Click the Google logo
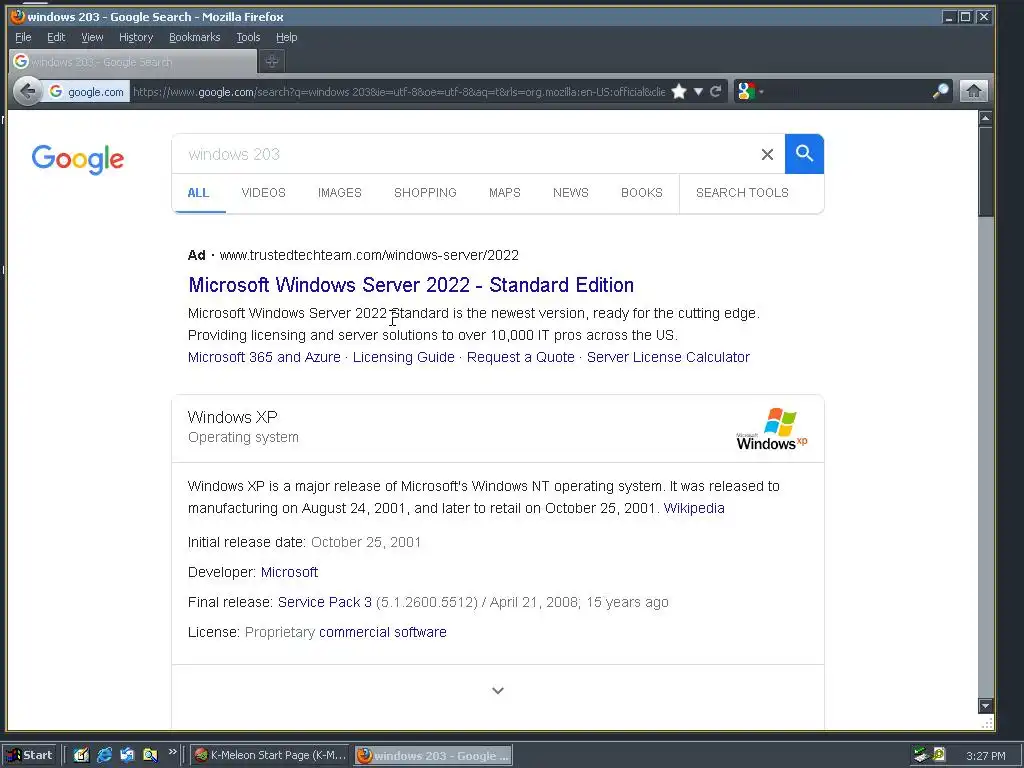The height and width of the screenshot is (768, 1024). click(x=78, y=159)
